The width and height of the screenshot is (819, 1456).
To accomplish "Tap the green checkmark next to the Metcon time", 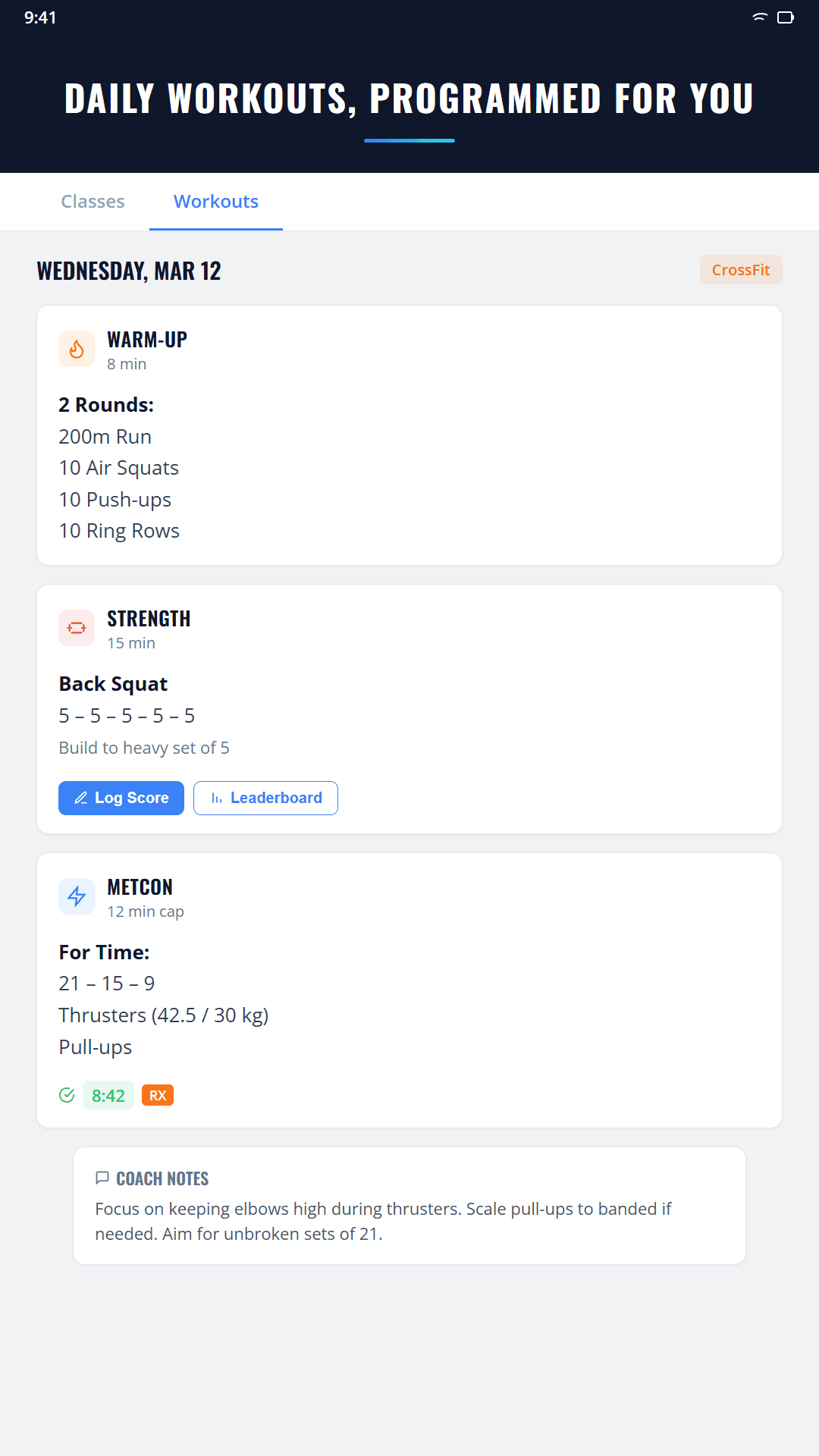I will point(67,1095).
